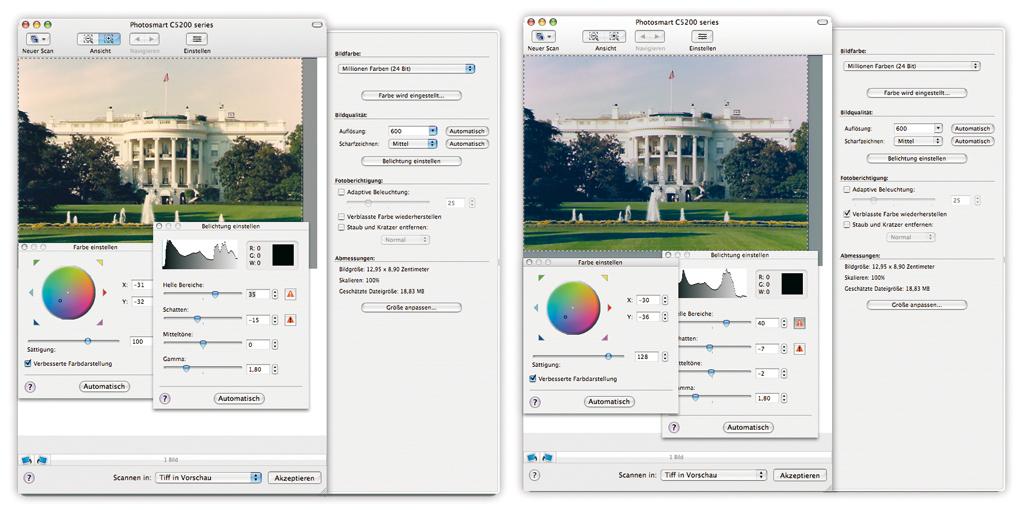Screen dimensions: 1024x510
Task: Click the Einstellen toolbar icon in the right window
Action: click(702, 37)
